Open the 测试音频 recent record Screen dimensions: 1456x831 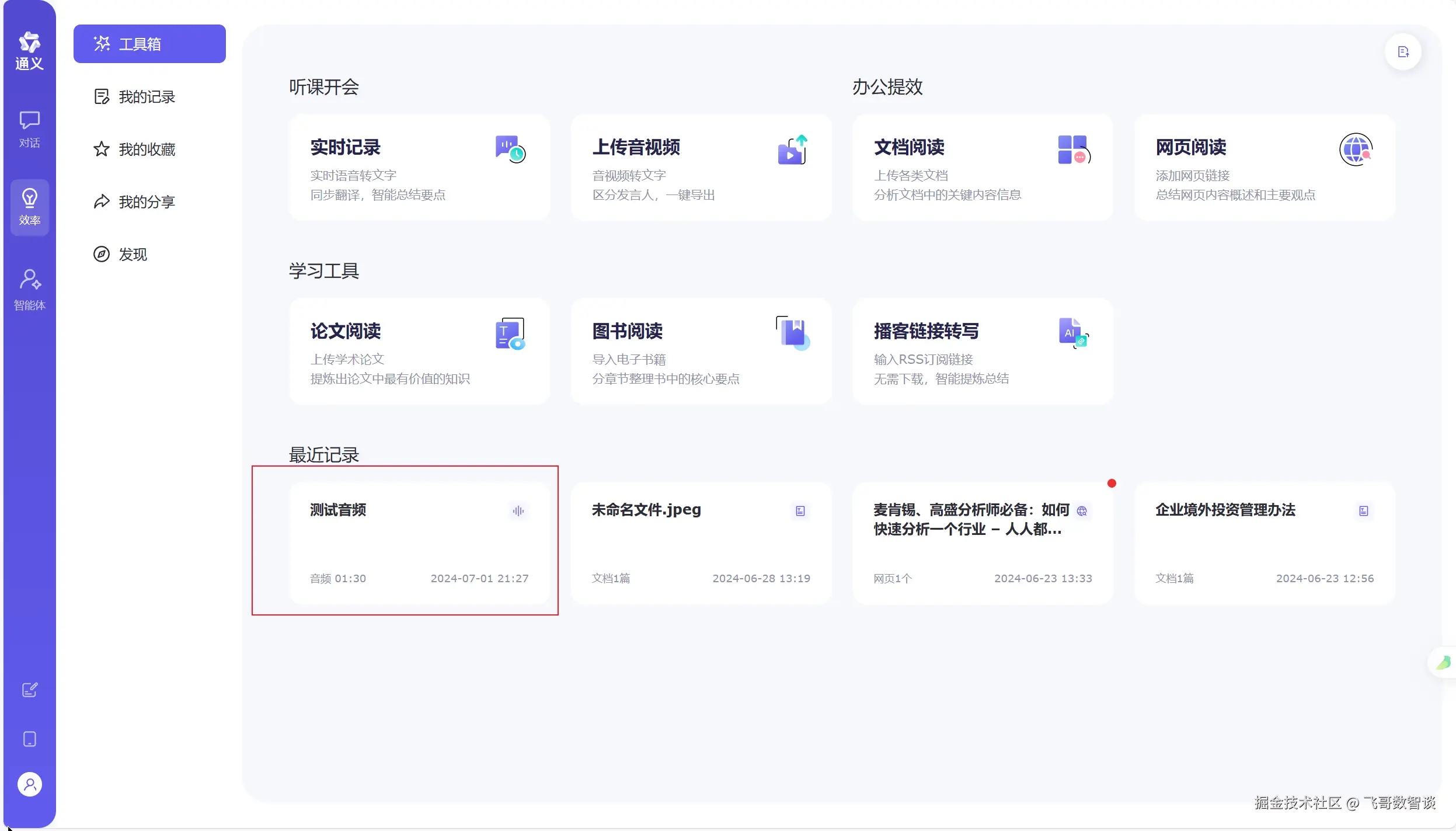click(x=419, y=543)
